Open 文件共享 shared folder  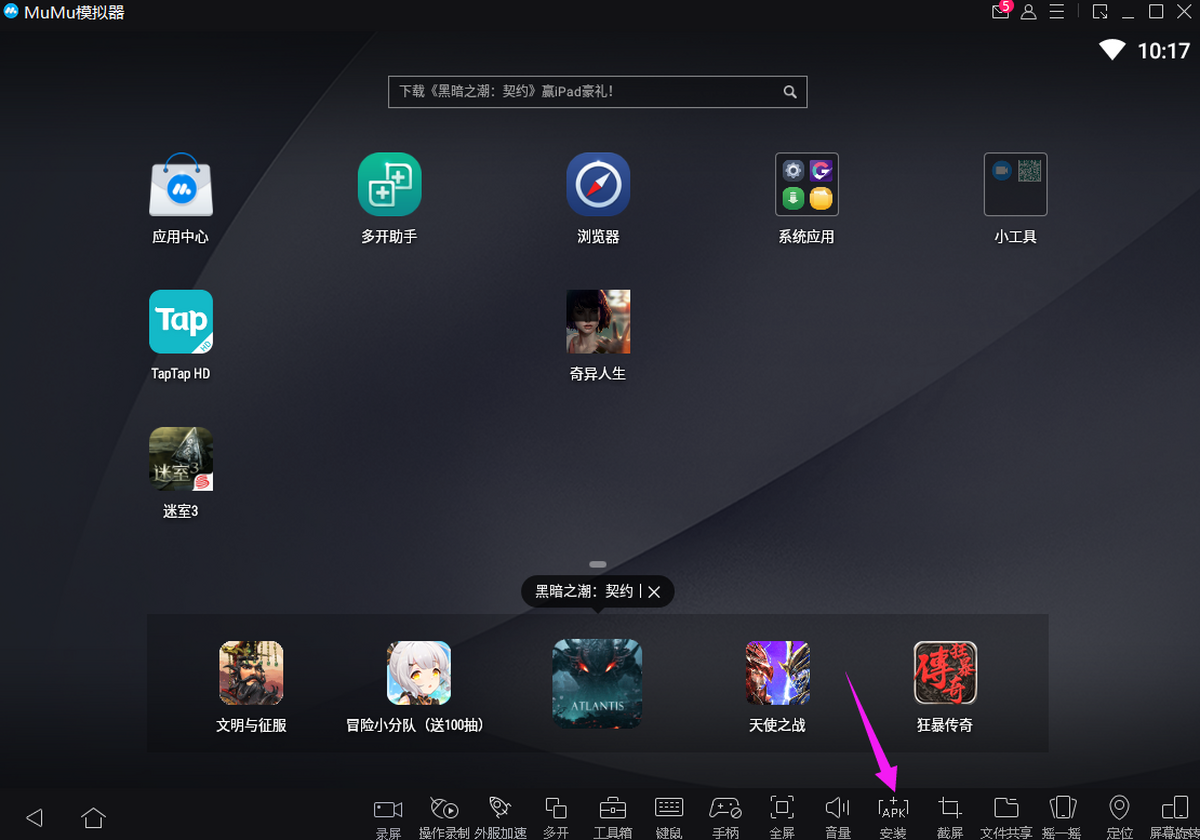(1006, 817)
